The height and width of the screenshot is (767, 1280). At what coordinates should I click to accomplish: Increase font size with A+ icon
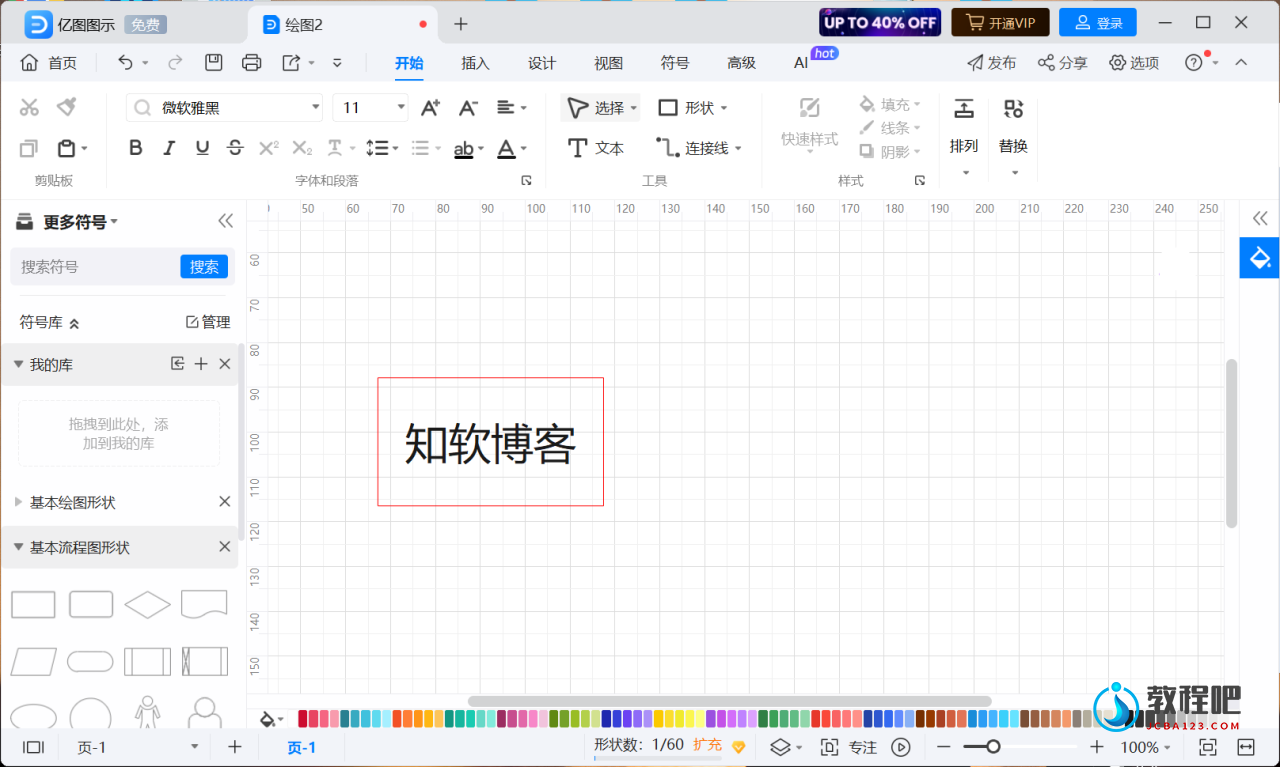pyautogui.click(x=430, y=107)
